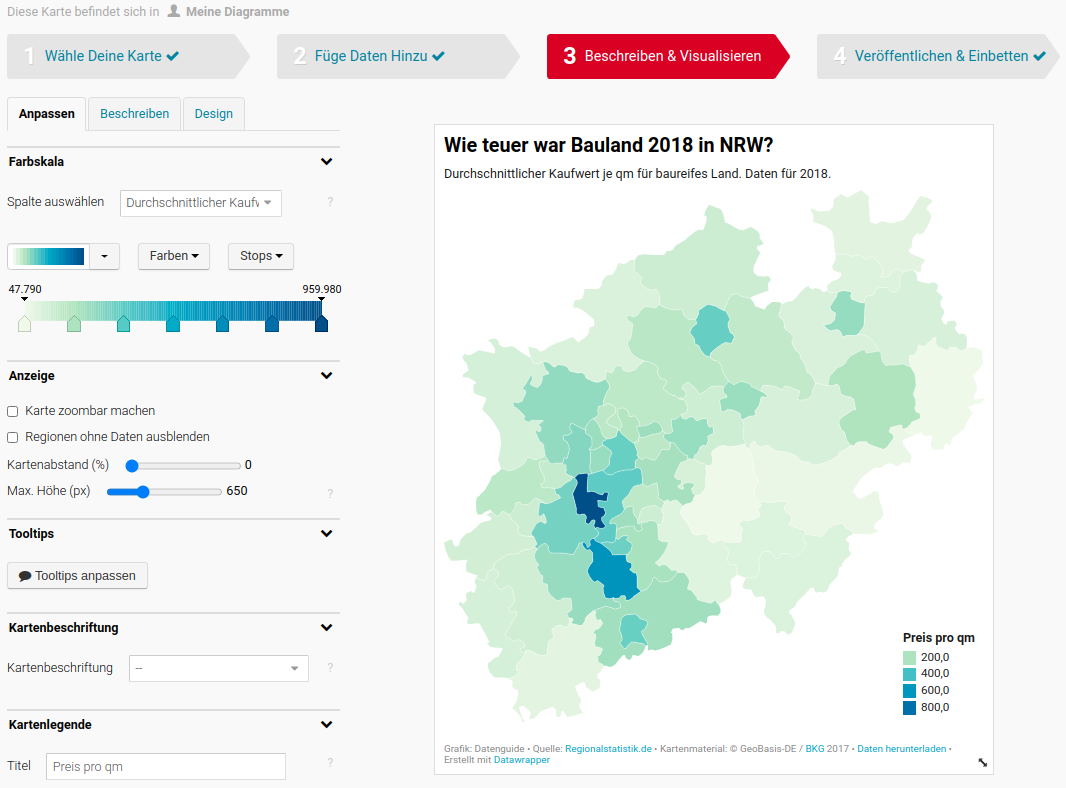Image resolution: width=1066 pixels, height=788 pixels.
Task: Click the user icon beside Meine Diagramme
Action: (x=174, y=11)
